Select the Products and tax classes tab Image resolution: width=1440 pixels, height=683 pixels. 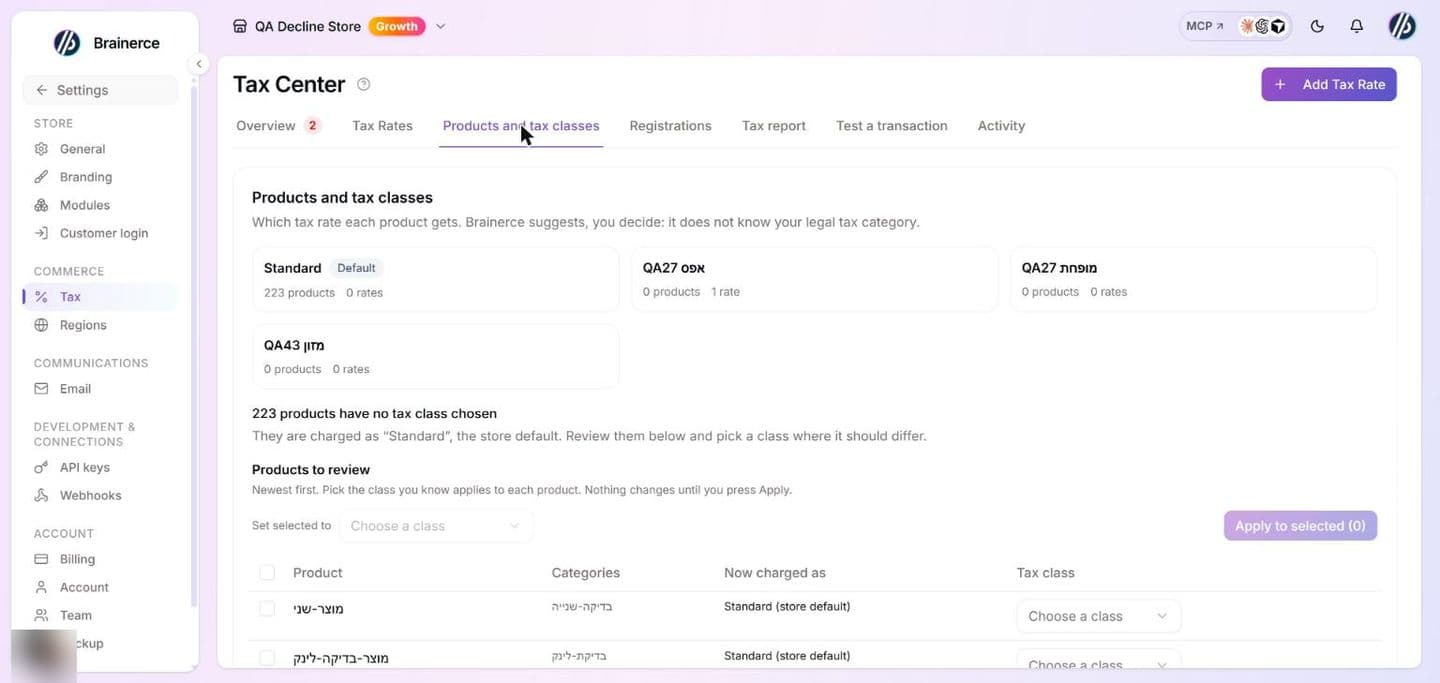[521, 126]
